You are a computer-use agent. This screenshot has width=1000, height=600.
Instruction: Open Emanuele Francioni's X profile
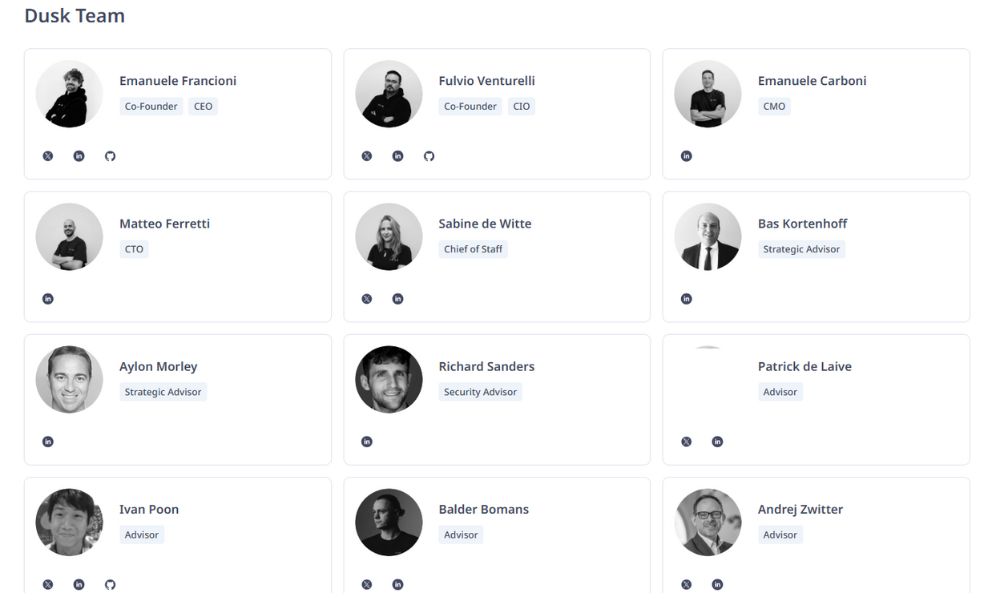(x=47, y=155)
